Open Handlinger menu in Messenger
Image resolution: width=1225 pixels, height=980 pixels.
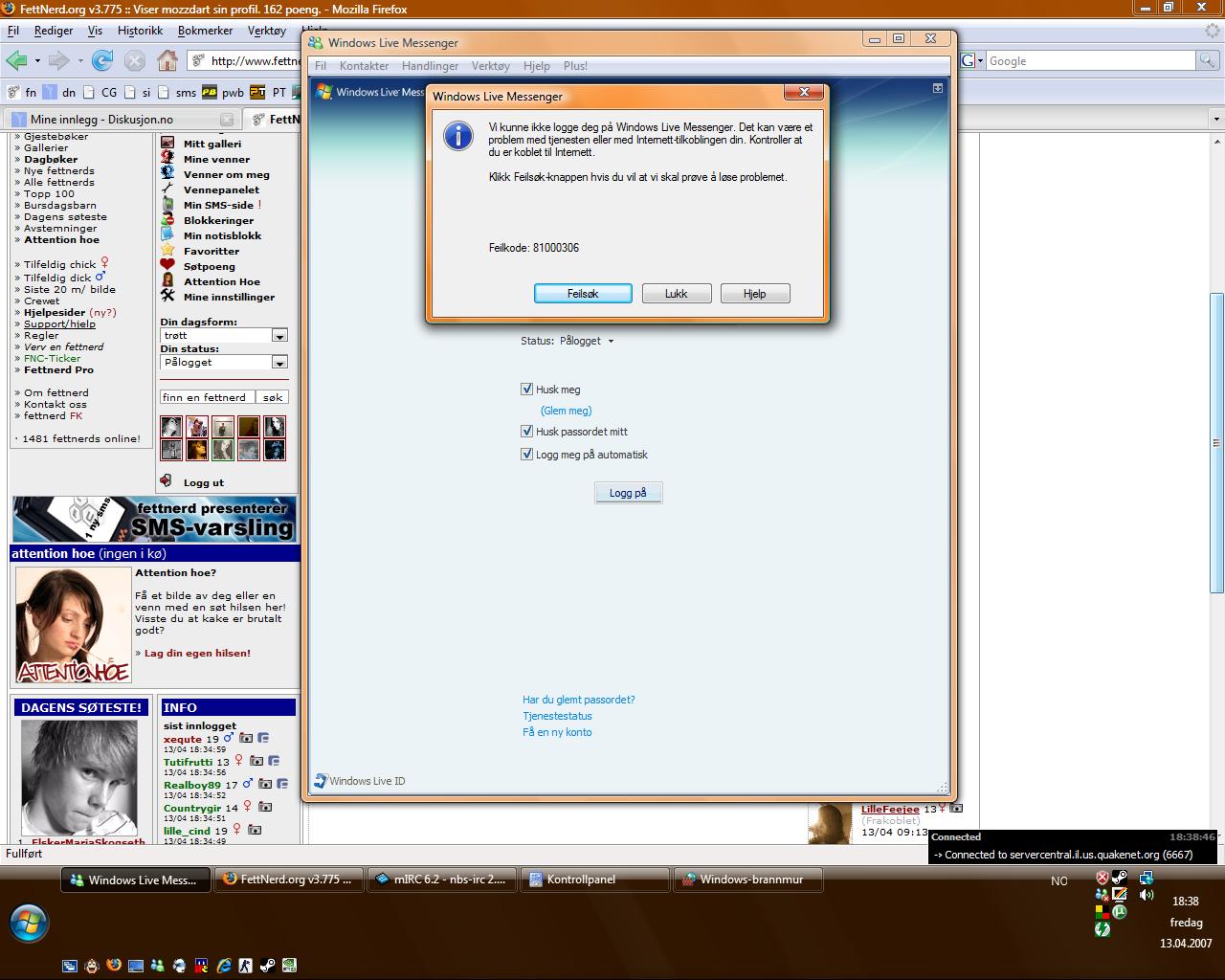point(430,66)
